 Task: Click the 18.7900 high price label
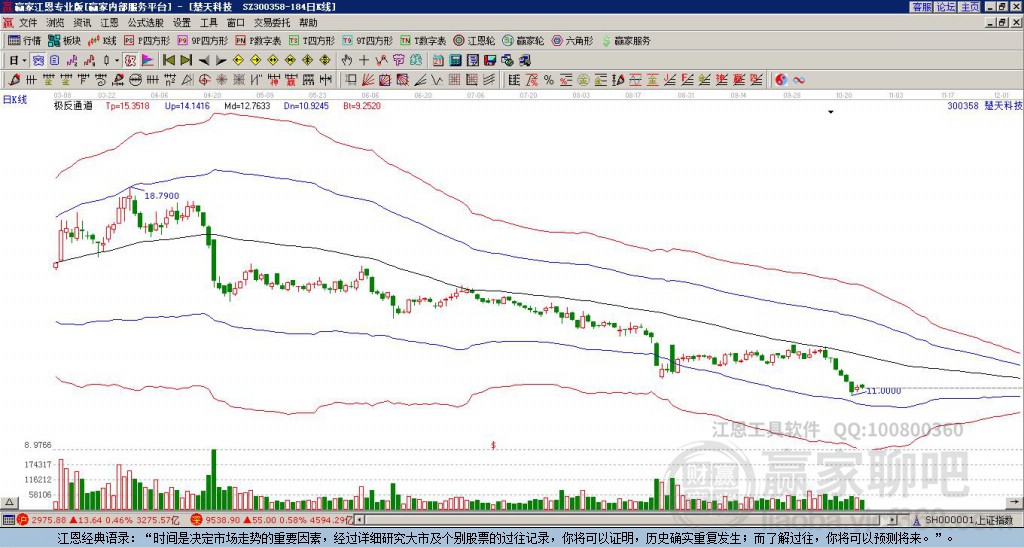161,196
